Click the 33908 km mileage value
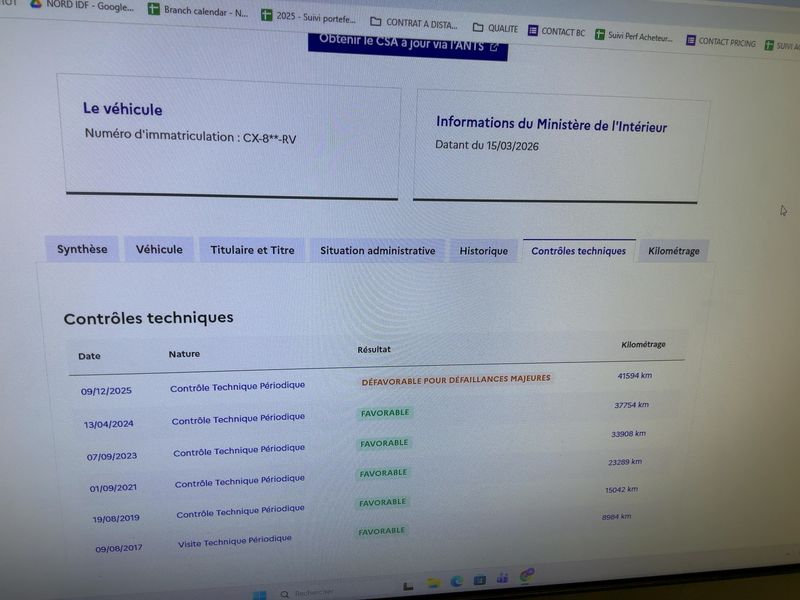Viewport: 800px width, 600px height. (x=629, y=434)
